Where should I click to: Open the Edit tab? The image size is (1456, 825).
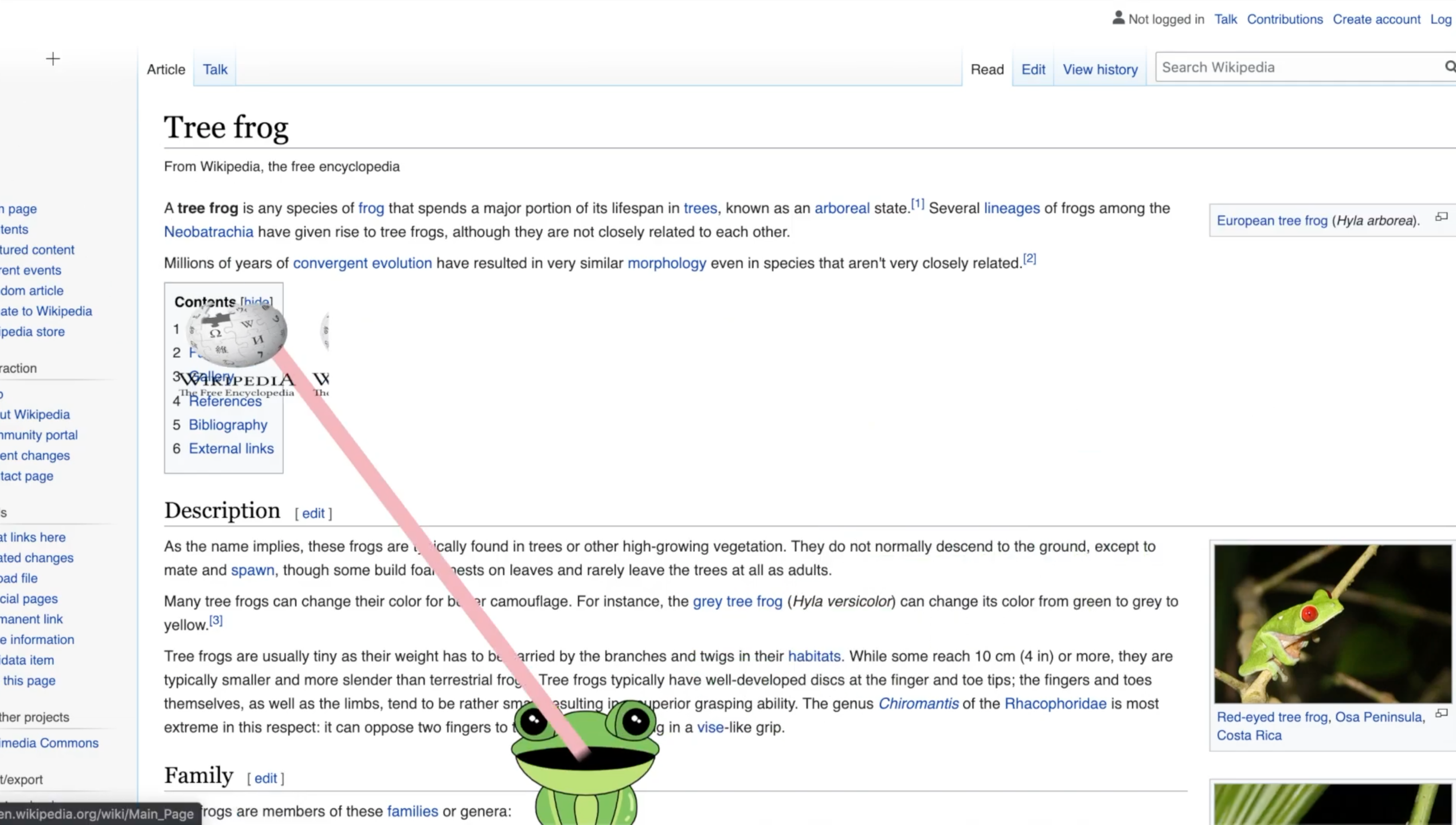pos(1033,69)
